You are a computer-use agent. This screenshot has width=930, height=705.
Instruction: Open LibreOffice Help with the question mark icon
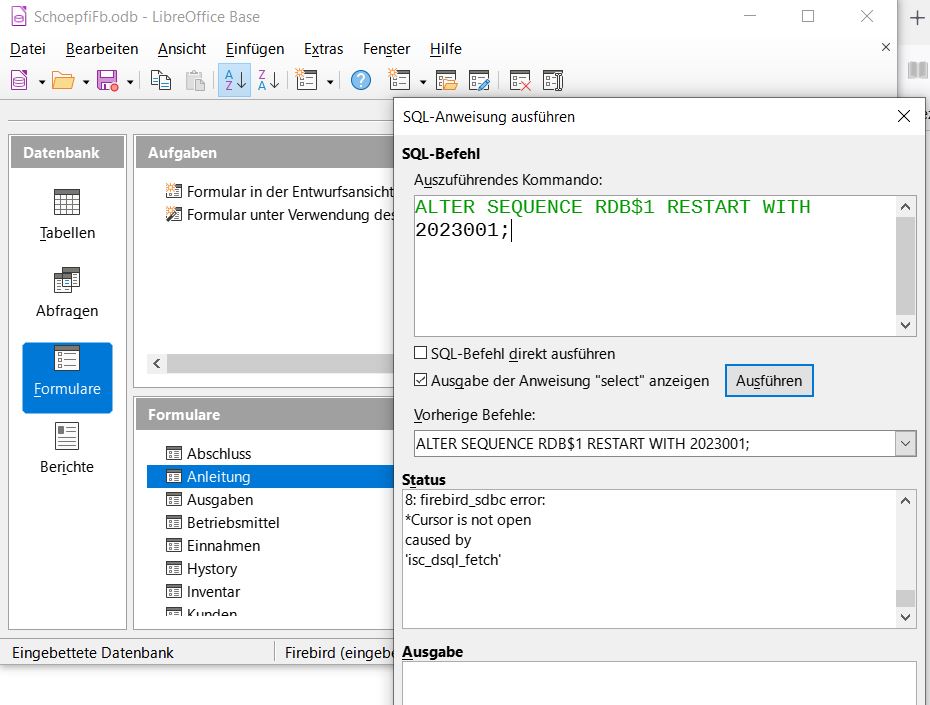361,80
